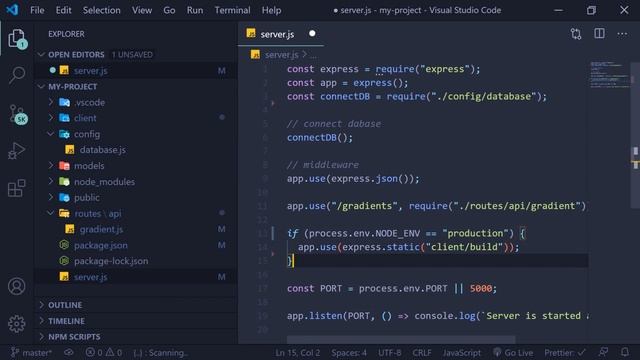Click the watch eye icon in status bar
640x360 pixels.
(x=69, y=353)
